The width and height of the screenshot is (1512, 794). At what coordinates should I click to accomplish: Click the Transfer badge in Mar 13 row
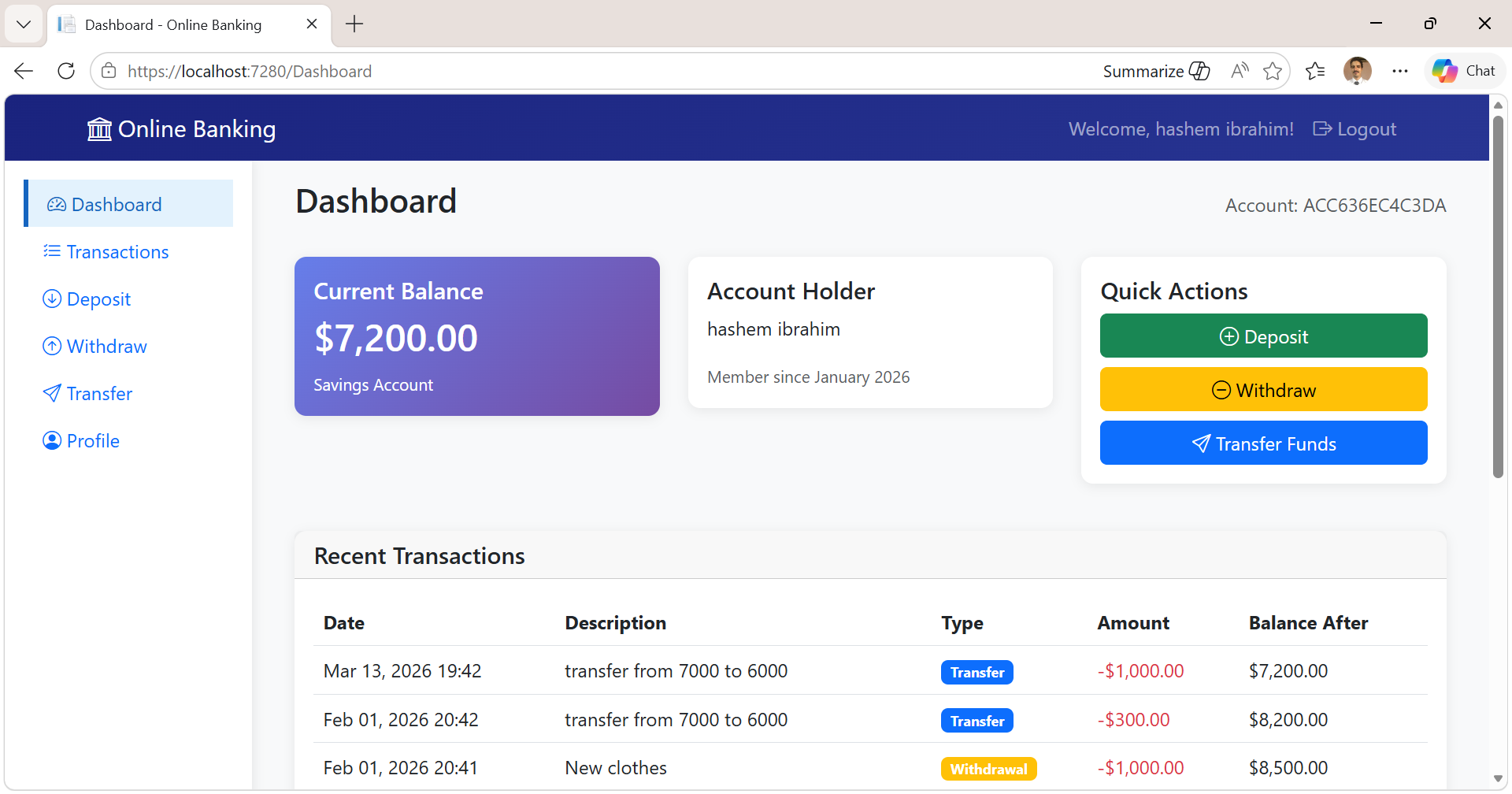[976, 672]
